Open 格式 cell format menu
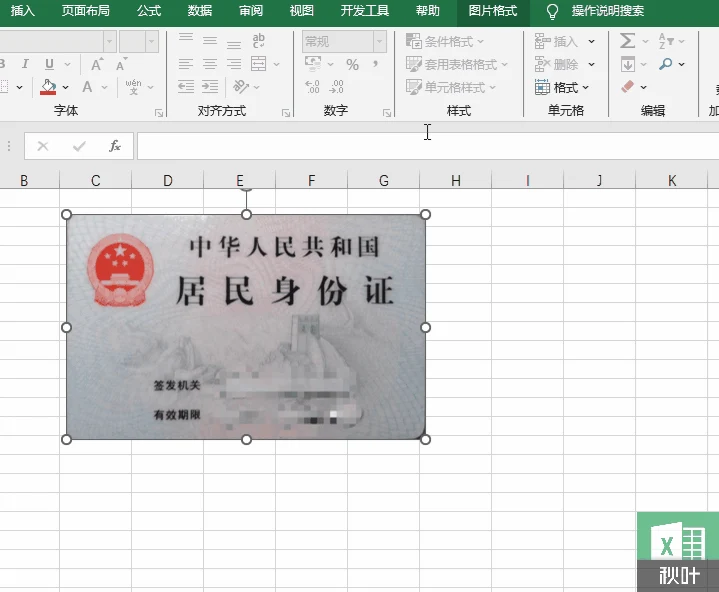The width and height of the screenshot is (719, 592). [x=562, y=87]
